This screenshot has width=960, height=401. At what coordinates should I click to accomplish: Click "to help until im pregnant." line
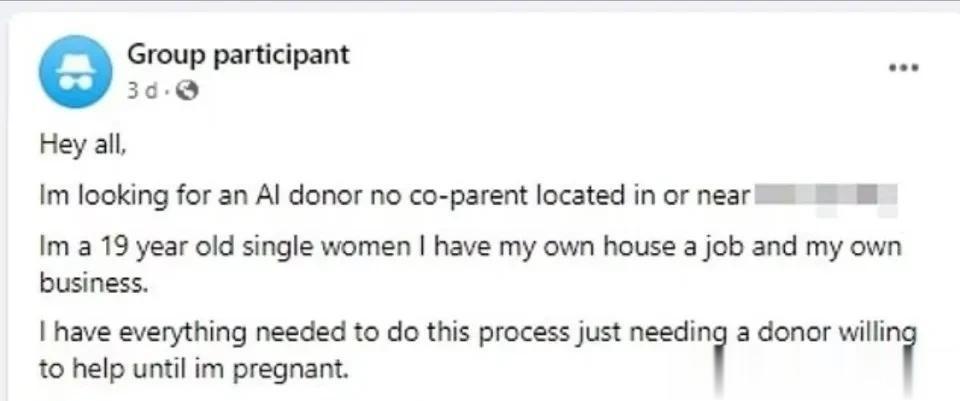(x=193, y=370)
